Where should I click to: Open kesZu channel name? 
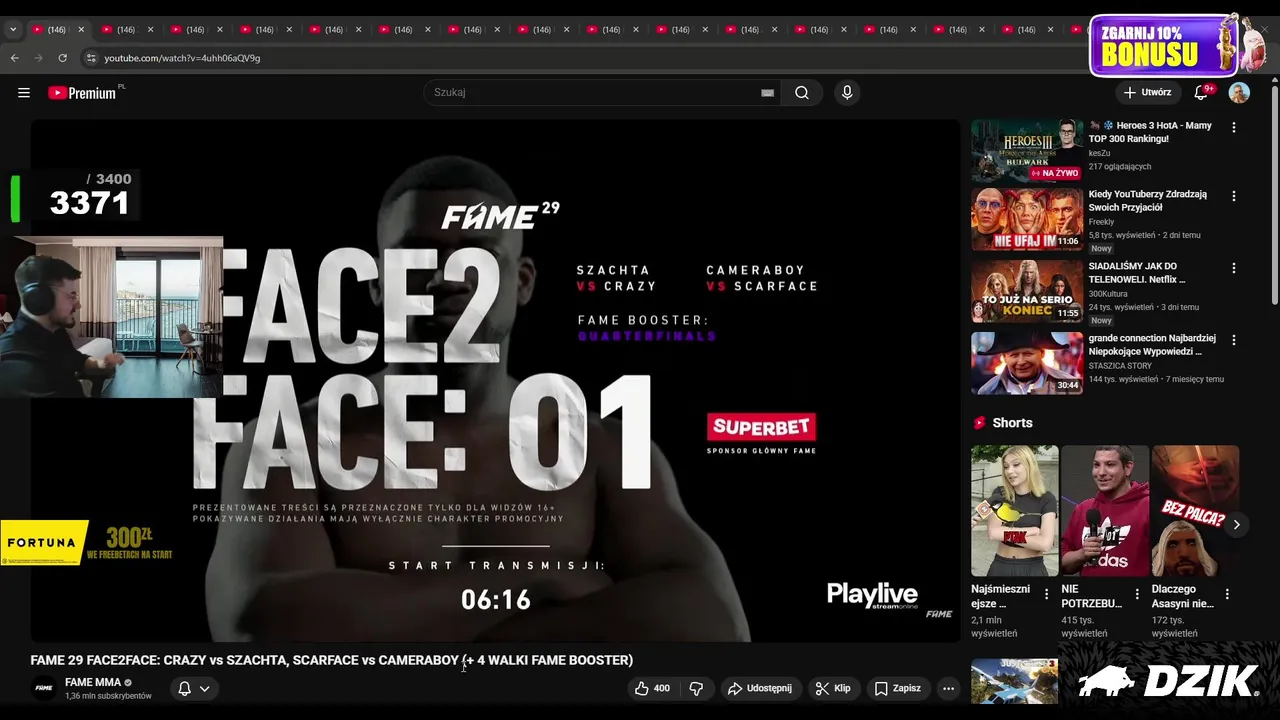[1099, 153]
